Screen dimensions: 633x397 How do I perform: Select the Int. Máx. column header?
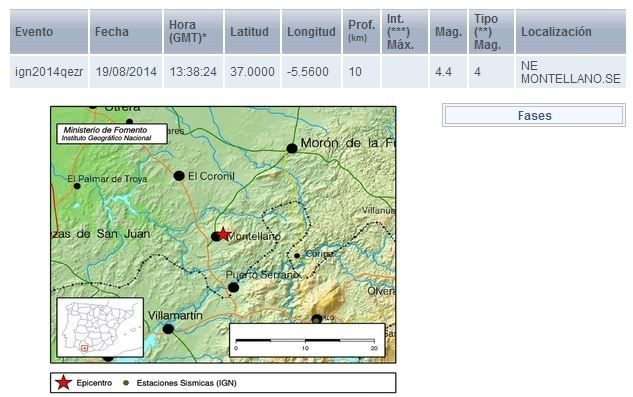coord(405,32)
